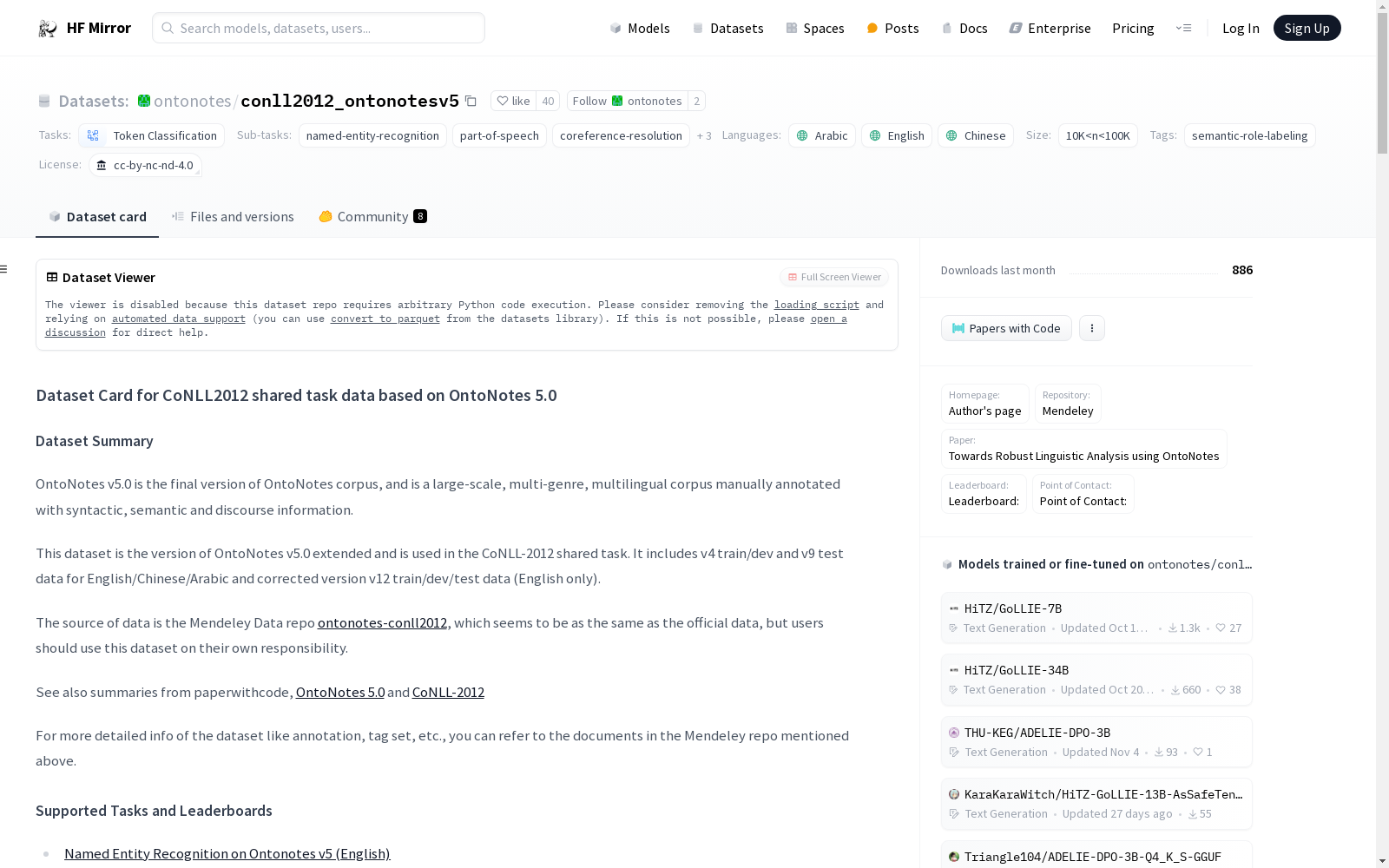Open the THU-KEG/ADELIE-DPO-3B model card
Screen dimensions: 1389x868
tap(1096, 742)
